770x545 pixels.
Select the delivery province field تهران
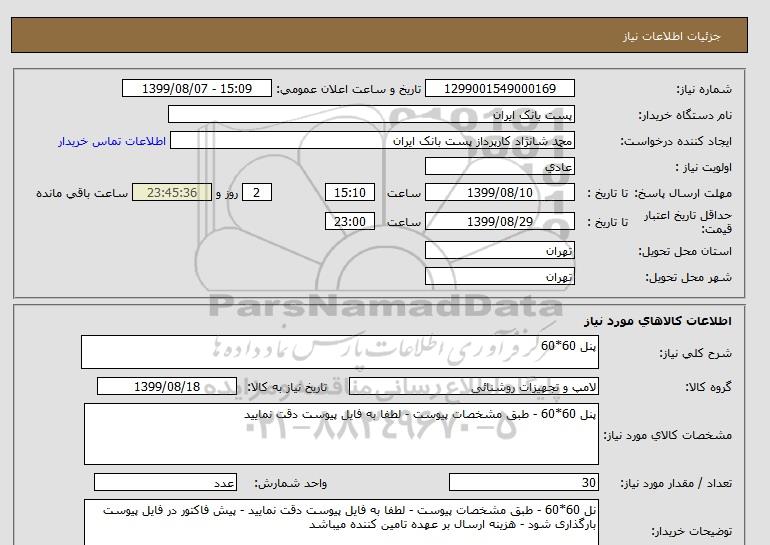click(x=499, y=250)
